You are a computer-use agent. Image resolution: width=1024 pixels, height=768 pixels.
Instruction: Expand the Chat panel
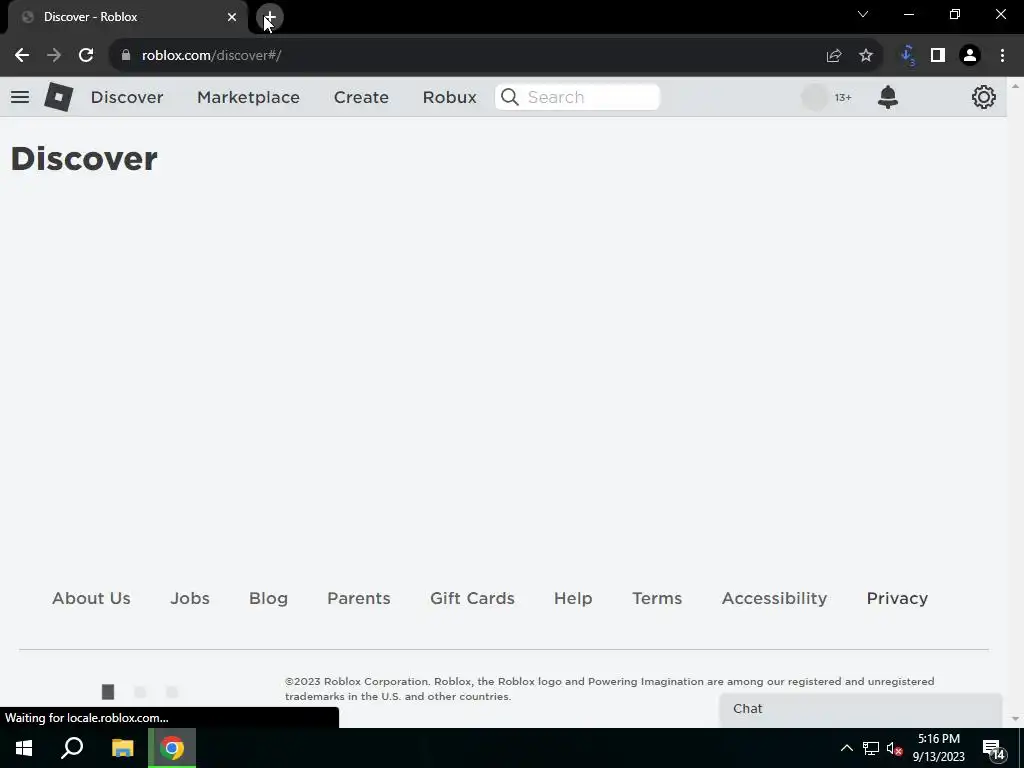pyautogui.click(x=861, y=709)
